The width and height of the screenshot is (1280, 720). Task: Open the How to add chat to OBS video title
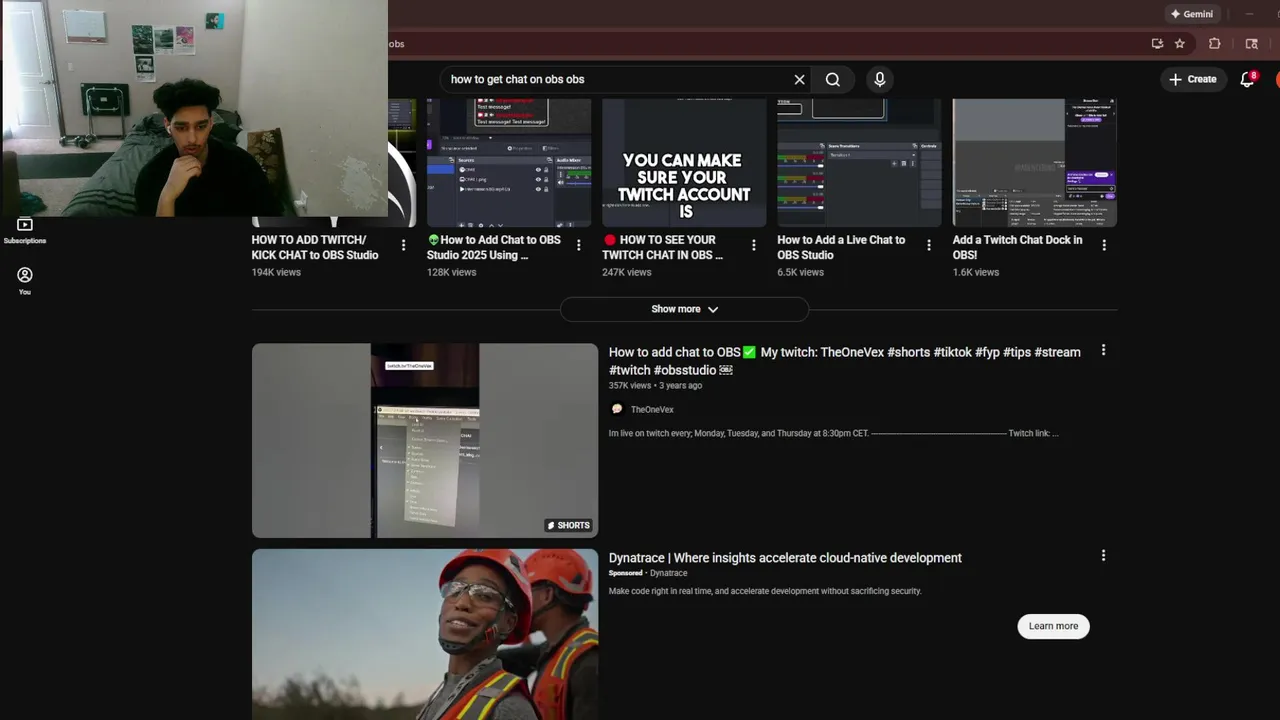tap(845, 361)
